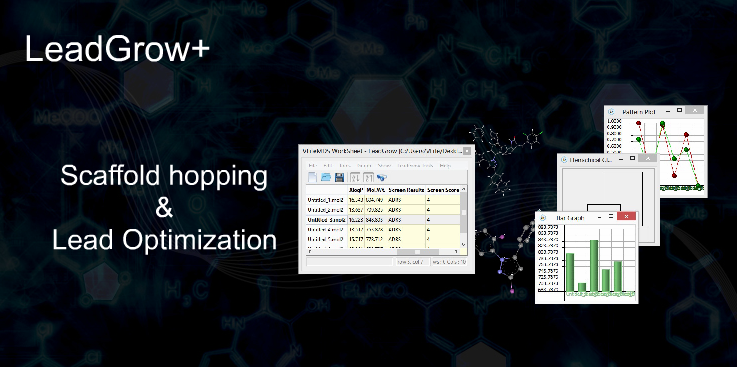Open the File menu in the worksheet
Screen dimensions: 737x367
[x=312, y=165]
